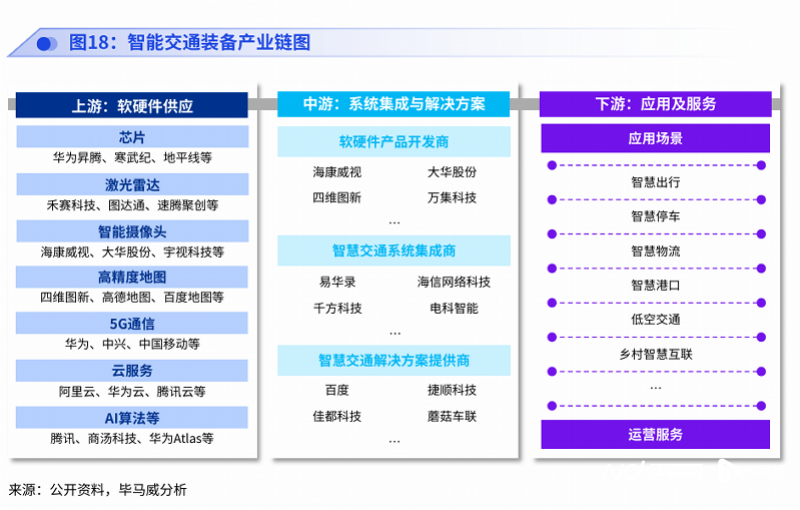
Task: Click the scenario 乡村智慧互联
Action: [656, 354]
